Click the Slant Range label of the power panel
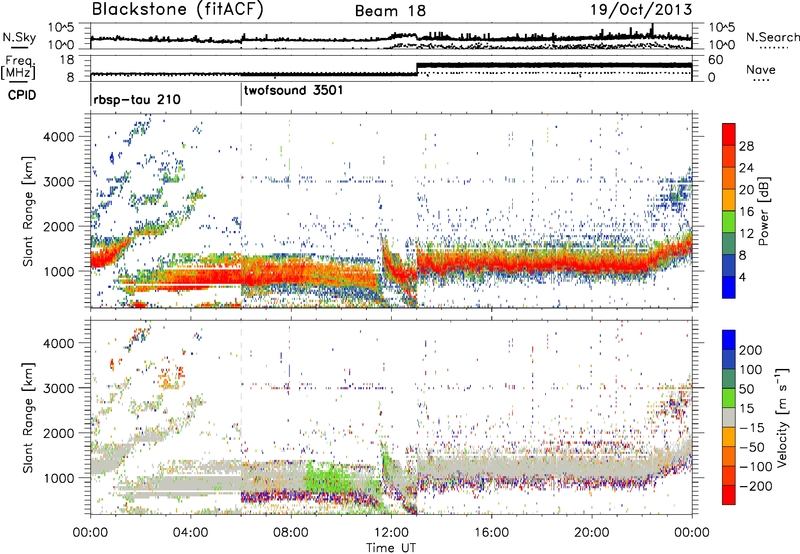The image size is (800, 554). [x=28, y=212]
